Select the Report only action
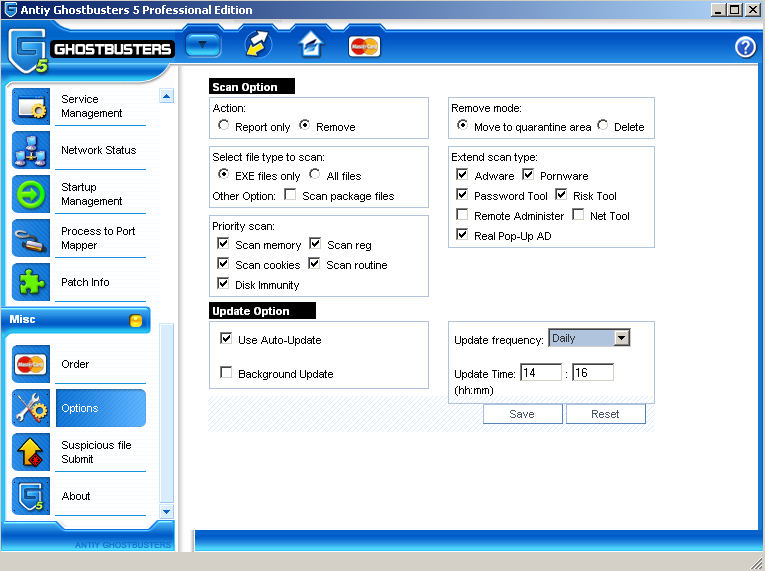Screen dimensions: 765x571 223,125
